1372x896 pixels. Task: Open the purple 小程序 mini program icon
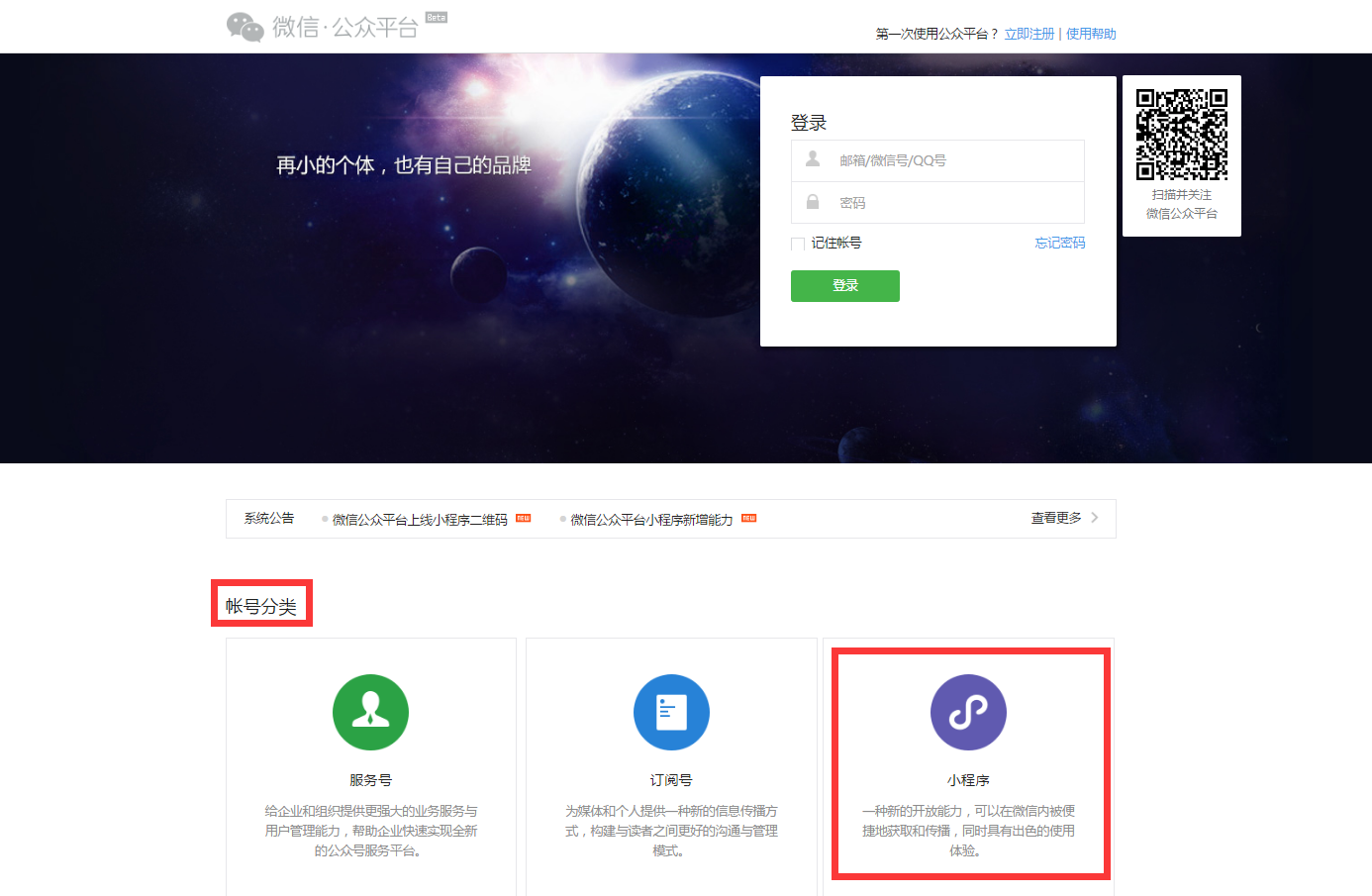[x=968, y=712]
